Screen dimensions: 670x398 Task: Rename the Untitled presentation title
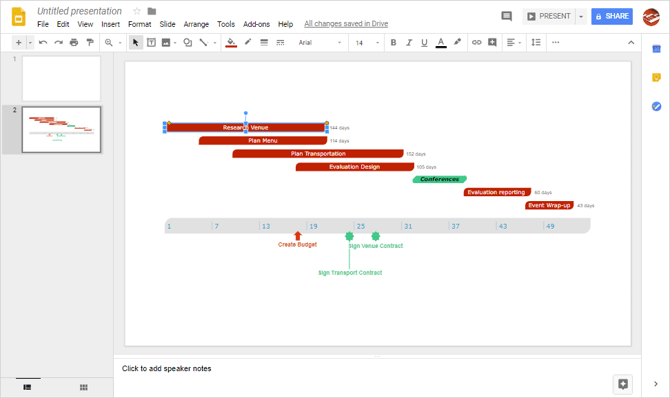pyautogui.click(x=79, y=11)
